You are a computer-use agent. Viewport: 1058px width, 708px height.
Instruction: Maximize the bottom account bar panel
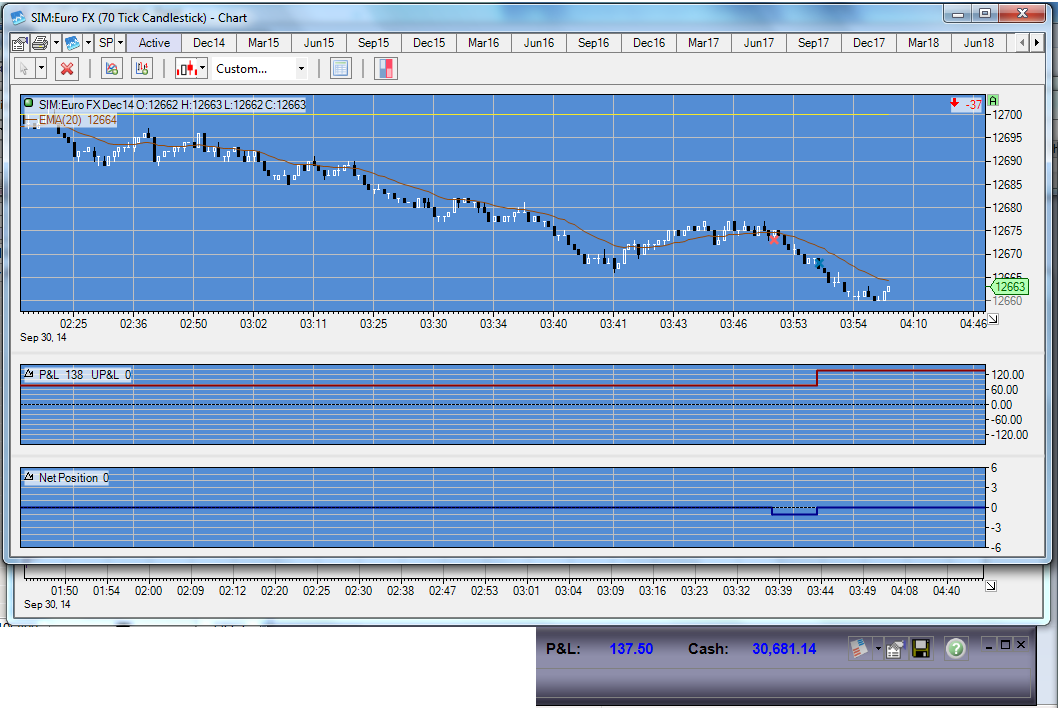point(1005,645)
